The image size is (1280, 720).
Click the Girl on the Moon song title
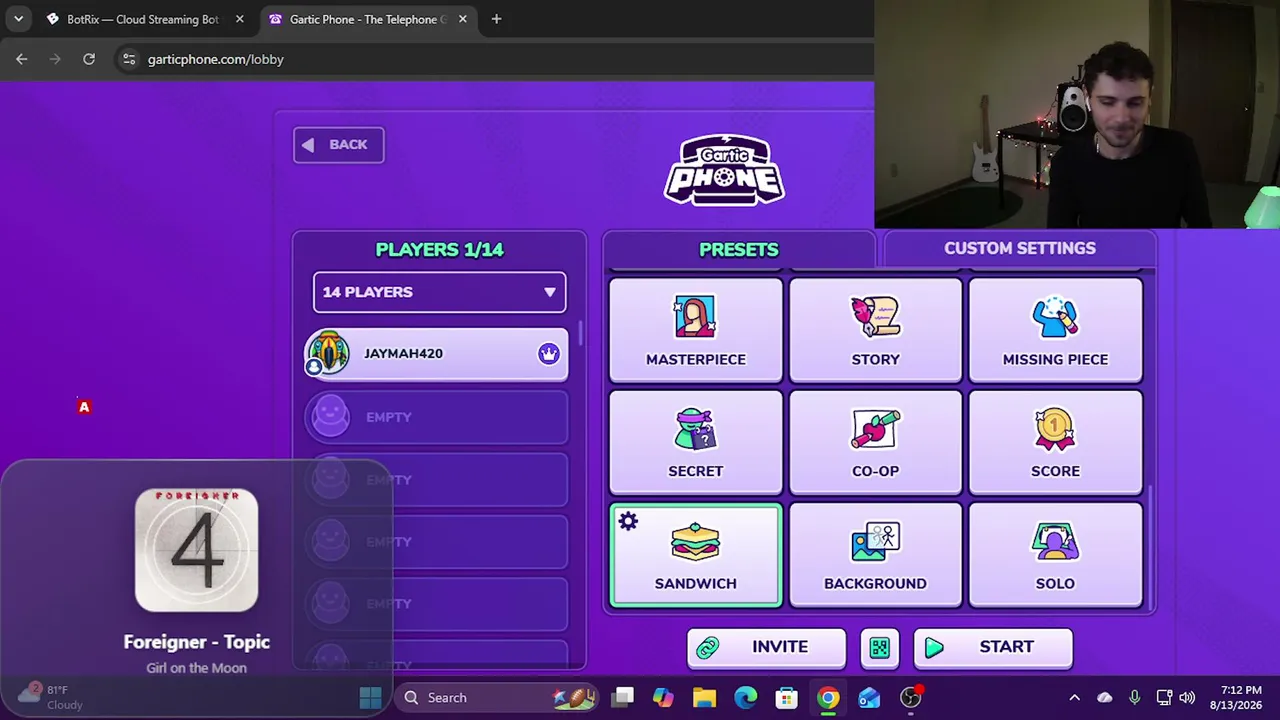[x=196, y=668]
